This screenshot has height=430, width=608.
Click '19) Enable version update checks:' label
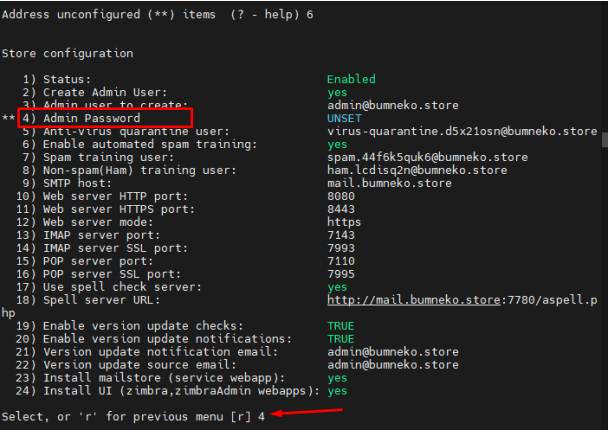click(130, 326)
